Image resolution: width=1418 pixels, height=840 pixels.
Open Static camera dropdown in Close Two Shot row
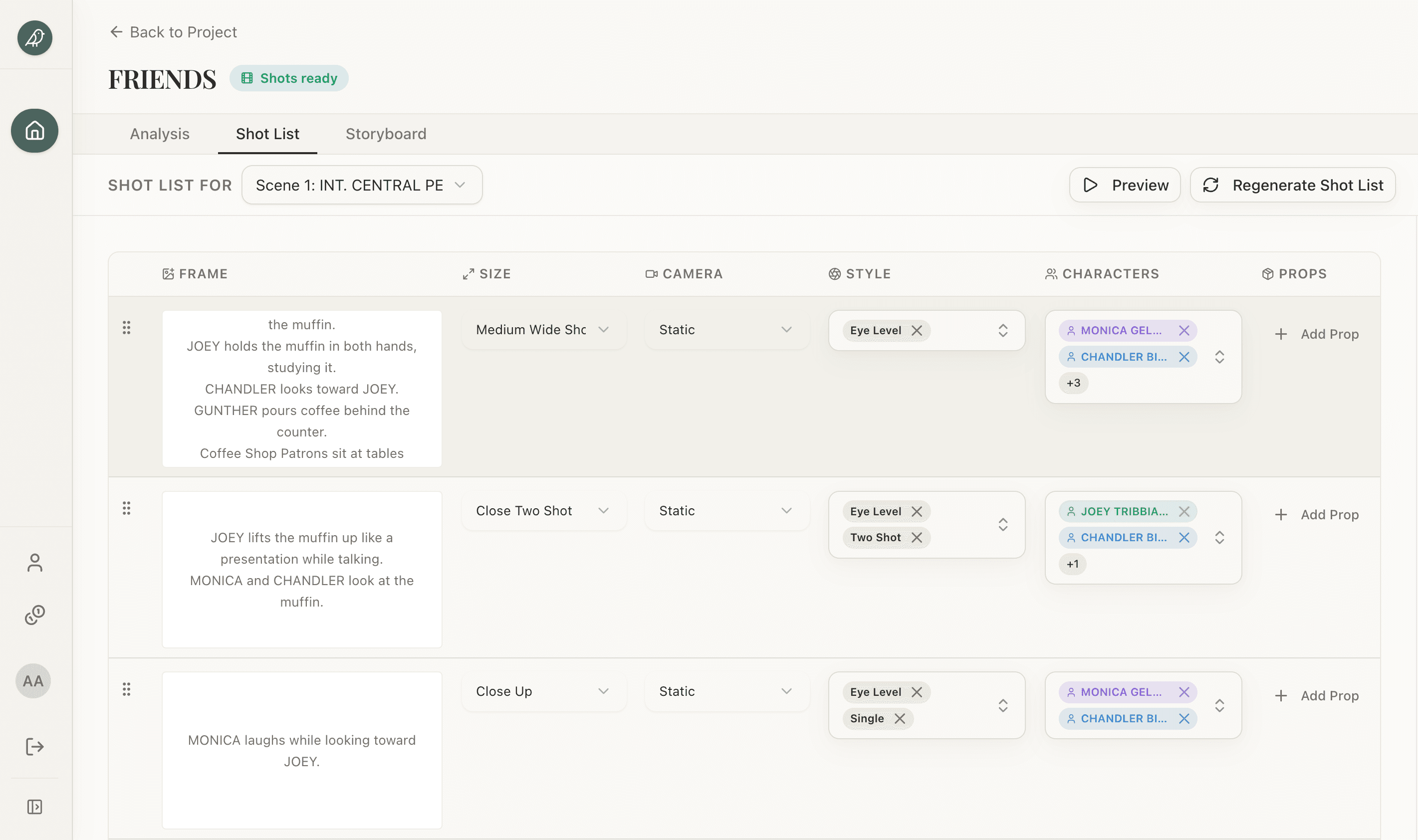(x=727, y=511)
